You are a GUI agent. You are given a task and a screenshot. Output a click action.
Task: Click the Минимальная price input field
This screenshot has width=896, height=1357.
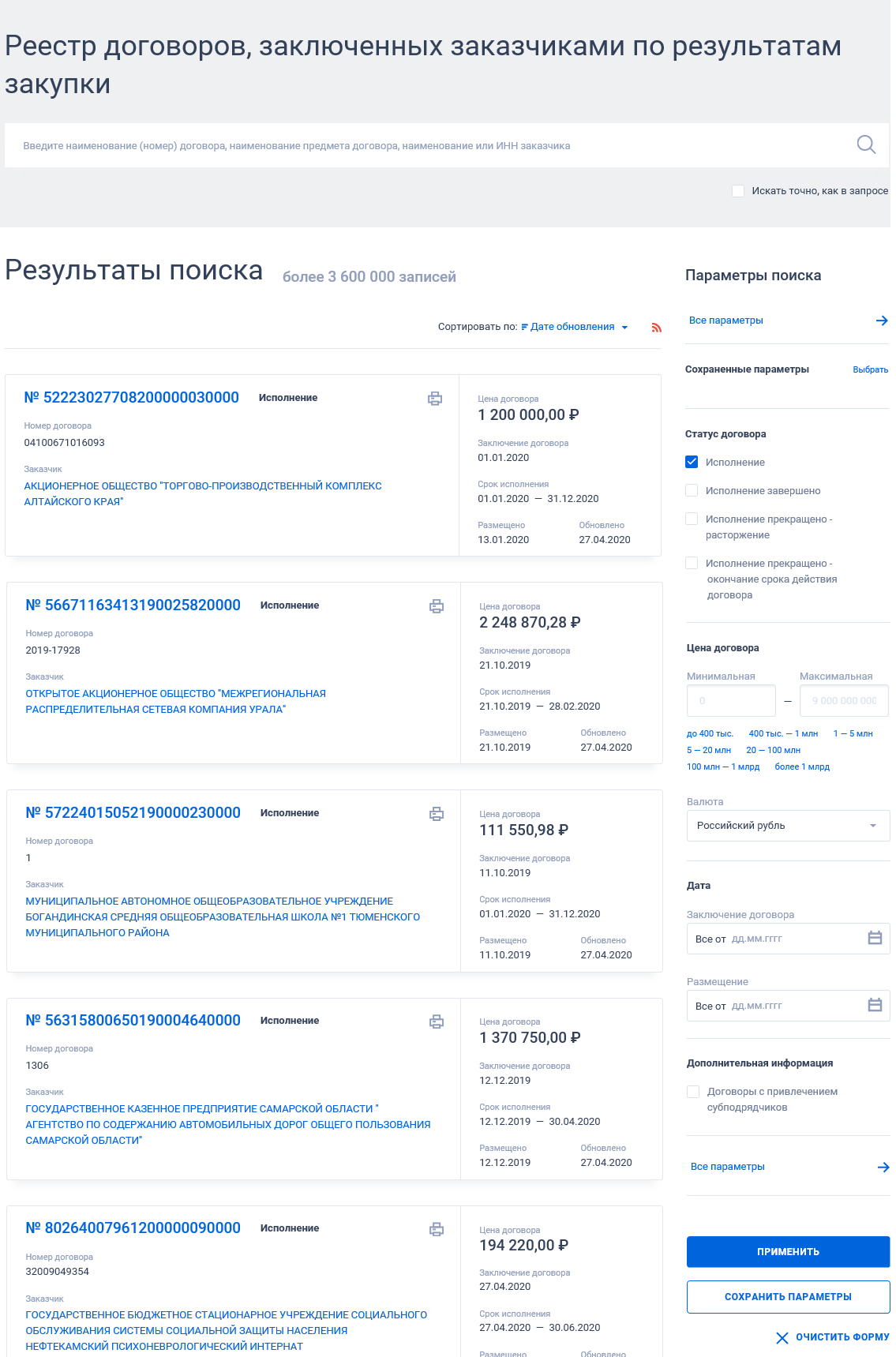coord(731,701)
